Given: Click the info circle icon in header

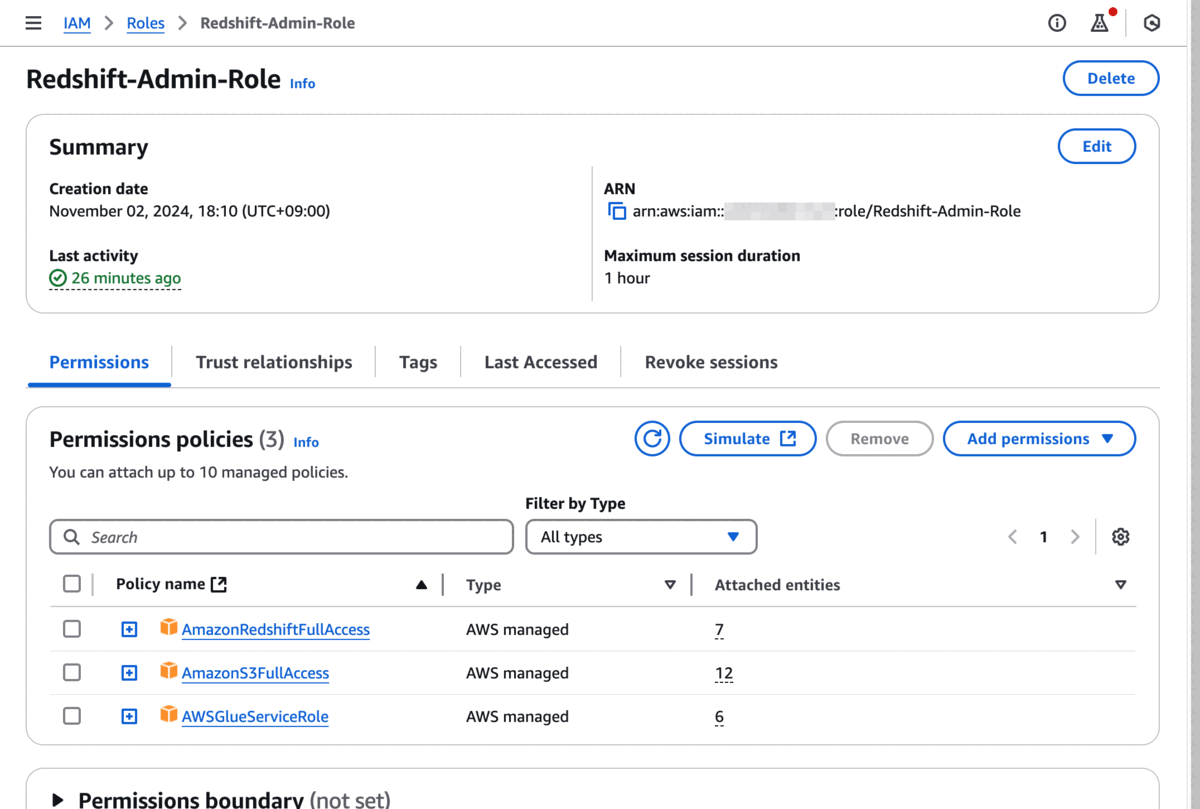Looking at the screenshot, I should point(1057,23).
